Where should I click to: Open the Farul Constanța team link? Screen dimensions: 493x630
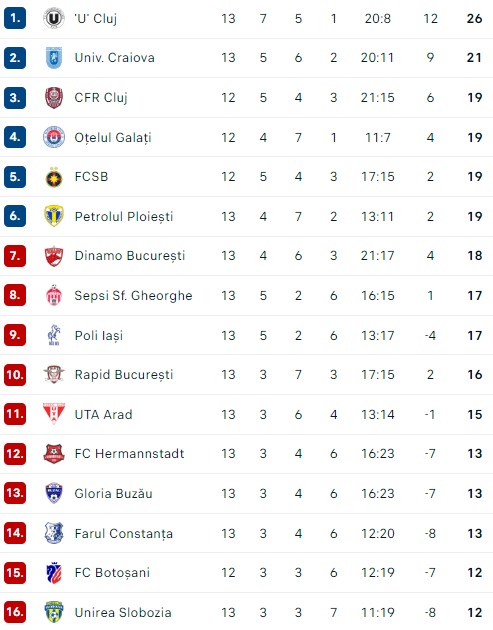click(x=124, y=534)
